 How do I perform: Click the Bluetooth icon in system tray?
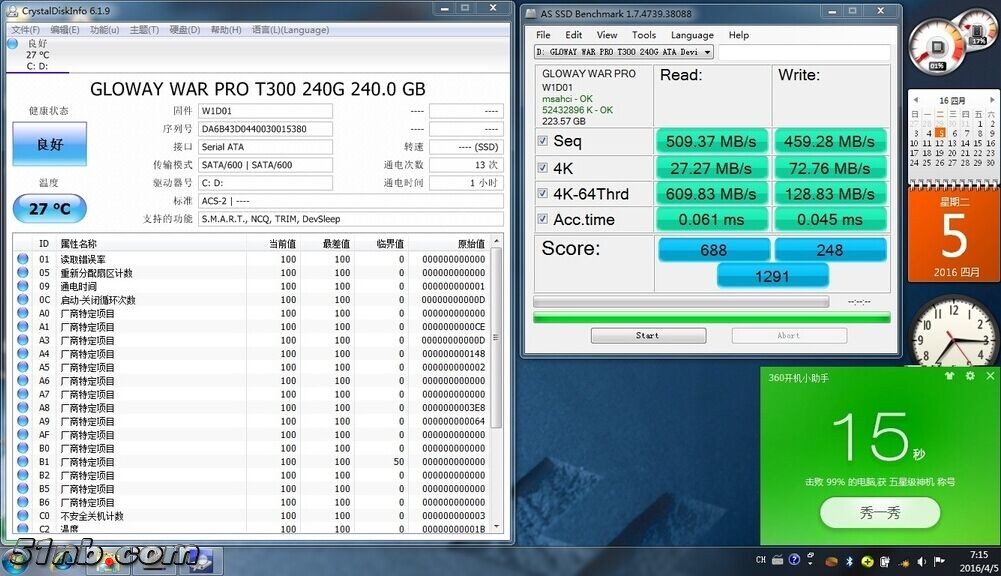(849, 561)
